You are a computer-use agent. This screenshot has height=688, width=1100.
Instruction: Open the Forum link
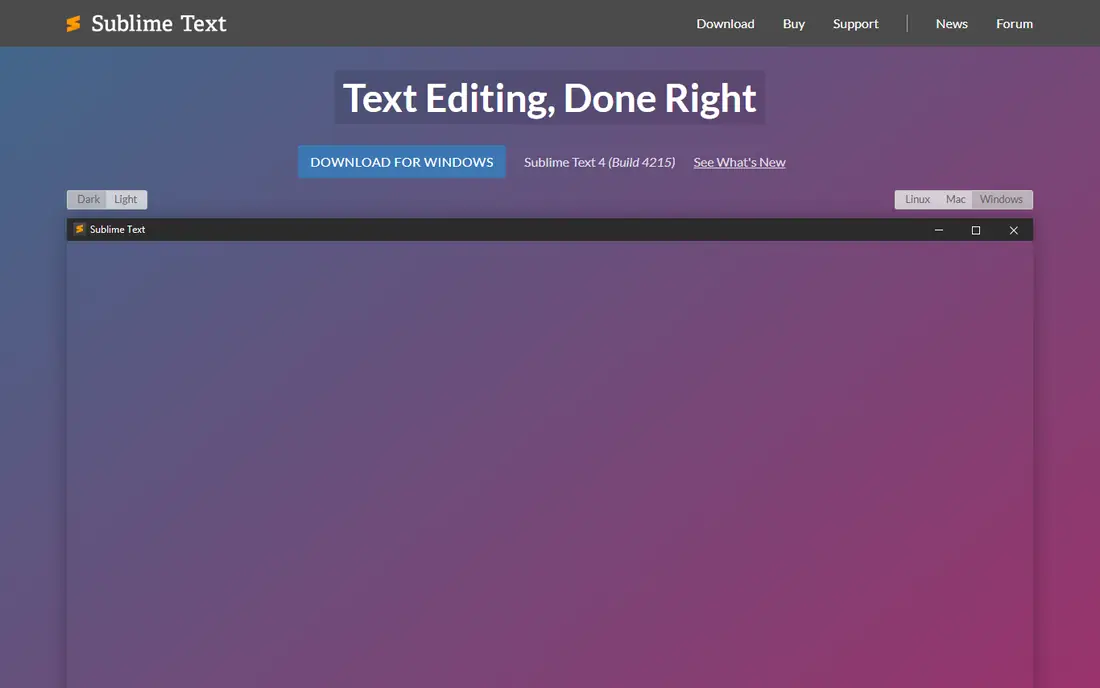click(x=1014, y=24)
